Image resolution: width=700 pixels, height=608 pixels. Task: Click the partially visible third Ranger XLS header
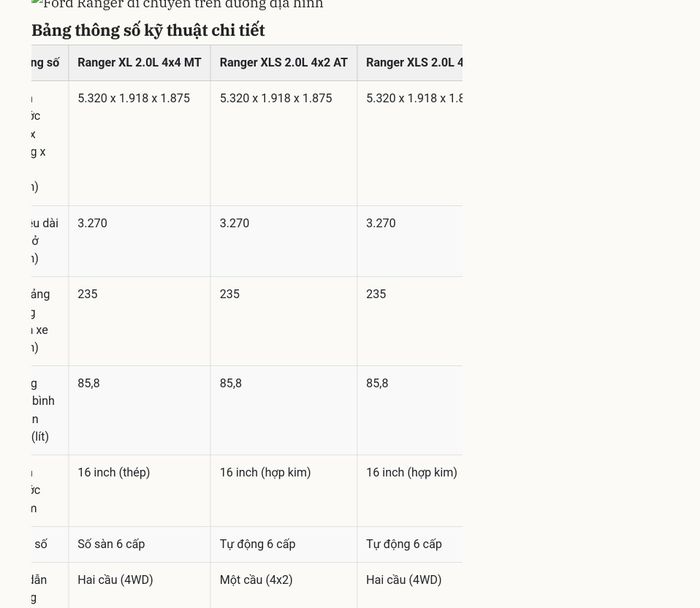(x=410, y=62)
